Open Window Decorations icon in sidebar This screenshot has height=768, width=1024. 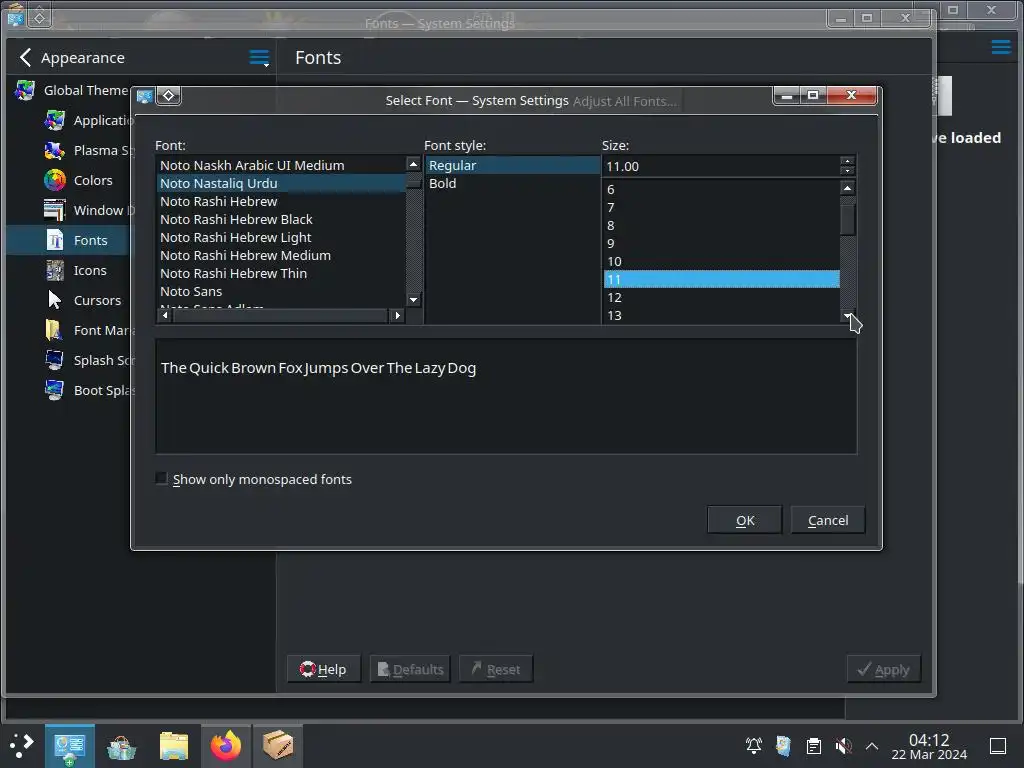[55, 210]
